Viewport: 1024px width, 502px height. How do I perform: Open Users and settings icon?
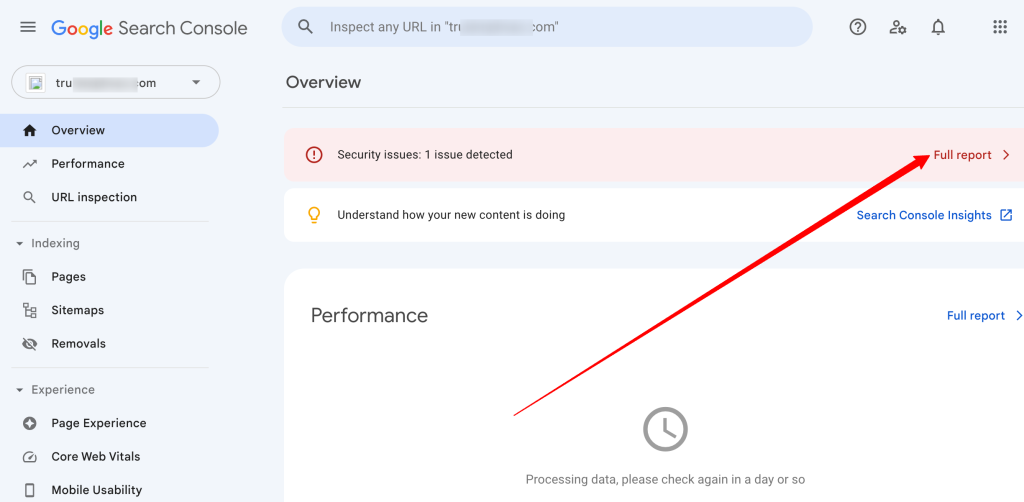click(x=898, y=27)
